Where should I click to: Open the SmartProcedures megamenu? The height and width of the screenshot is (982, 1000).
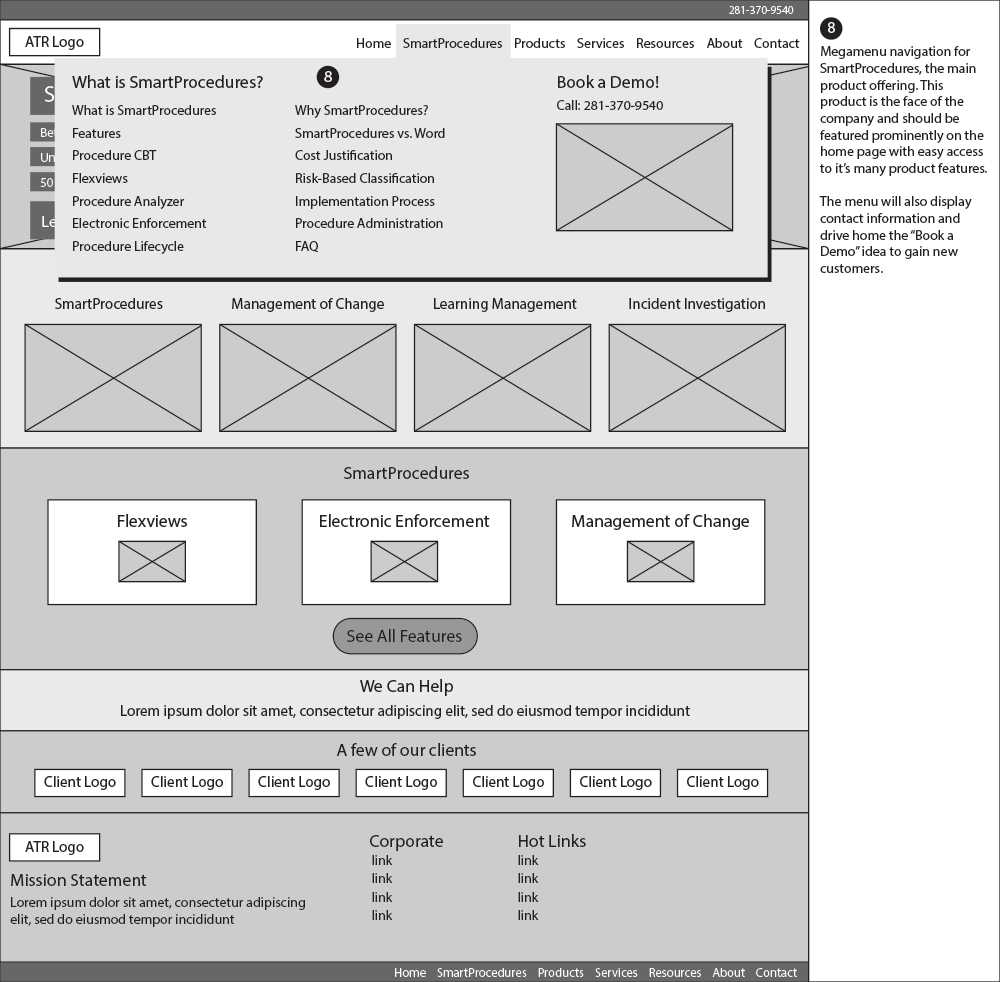pos(452,43)
